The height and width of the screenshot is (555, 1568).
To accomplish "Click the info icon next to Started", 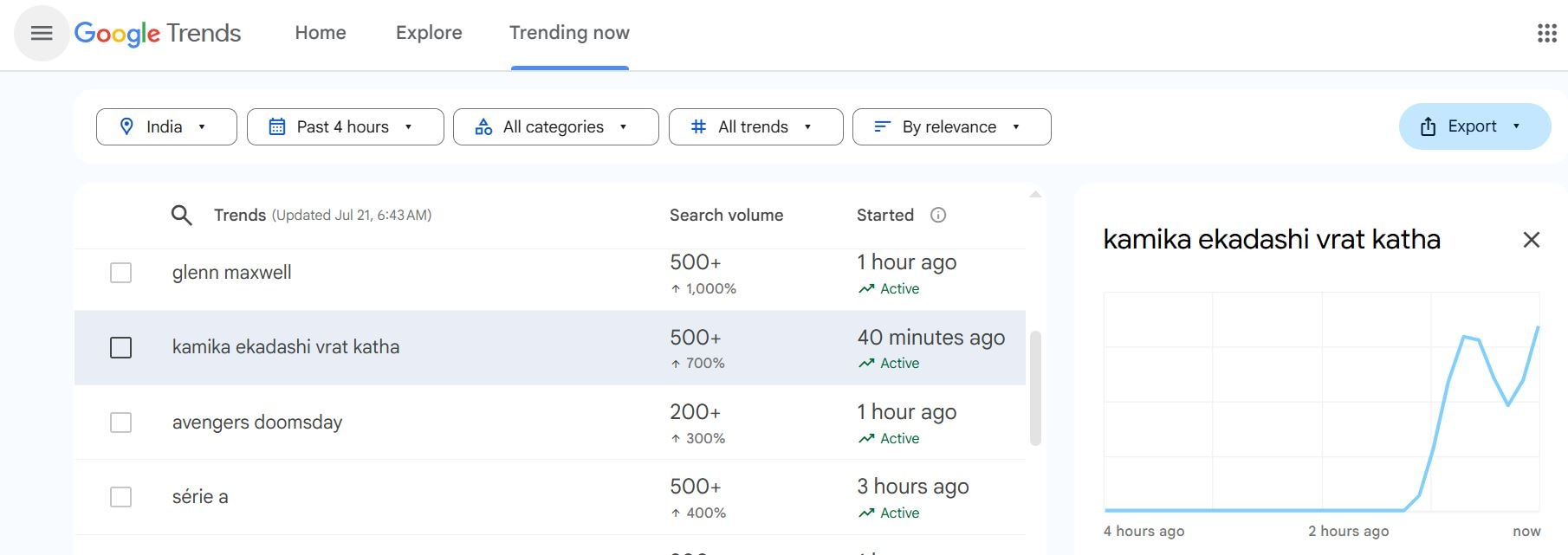I will point(938,215).
